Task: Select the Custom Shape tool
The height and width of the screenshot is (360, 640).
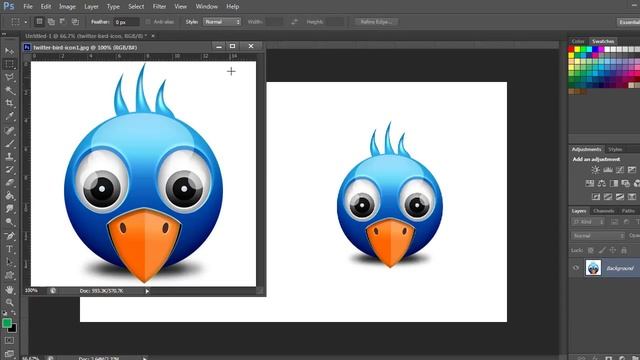Action: click(9, 275)
